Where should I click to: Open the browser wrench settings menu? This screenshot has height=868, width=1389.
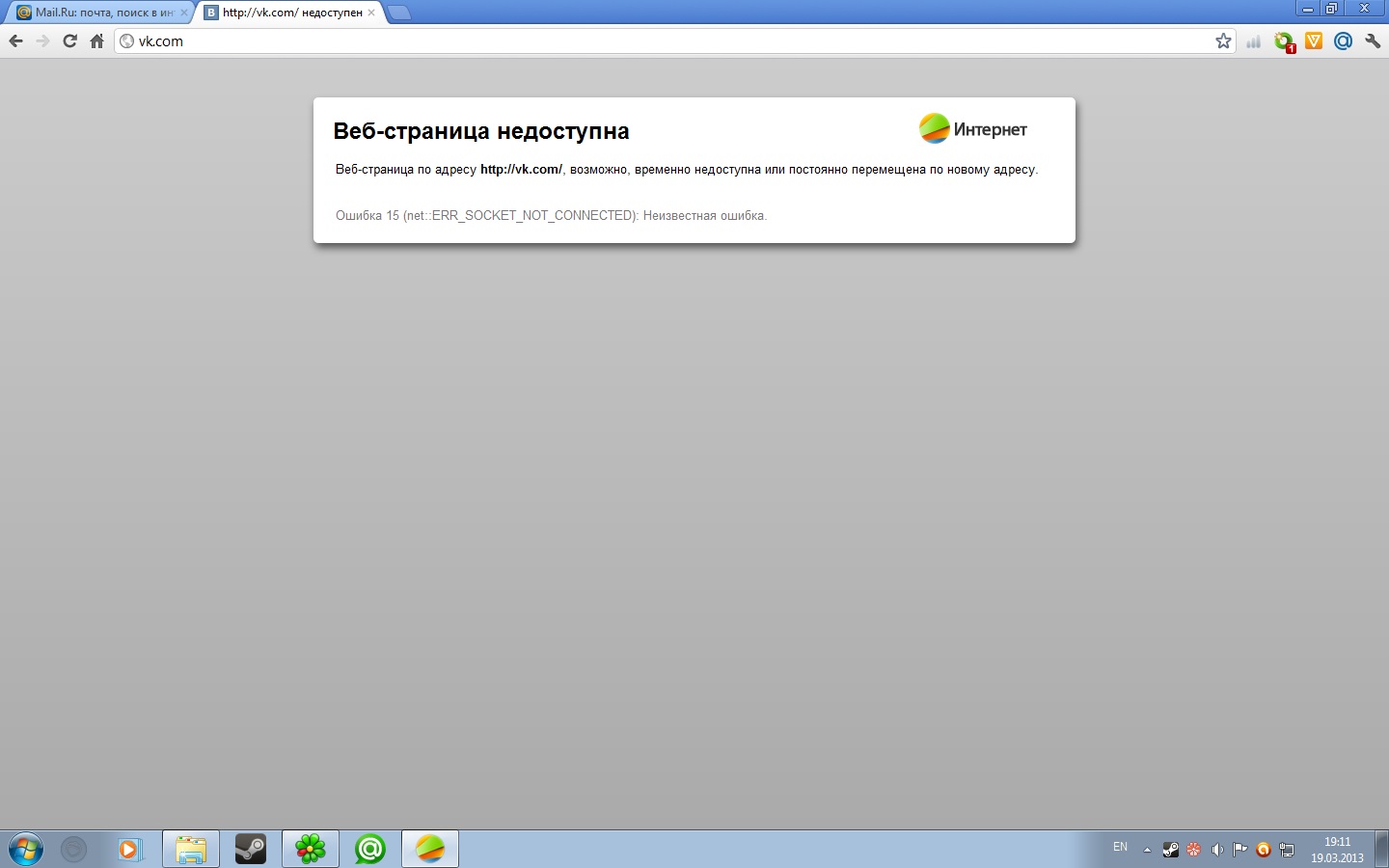[1373, 41]
